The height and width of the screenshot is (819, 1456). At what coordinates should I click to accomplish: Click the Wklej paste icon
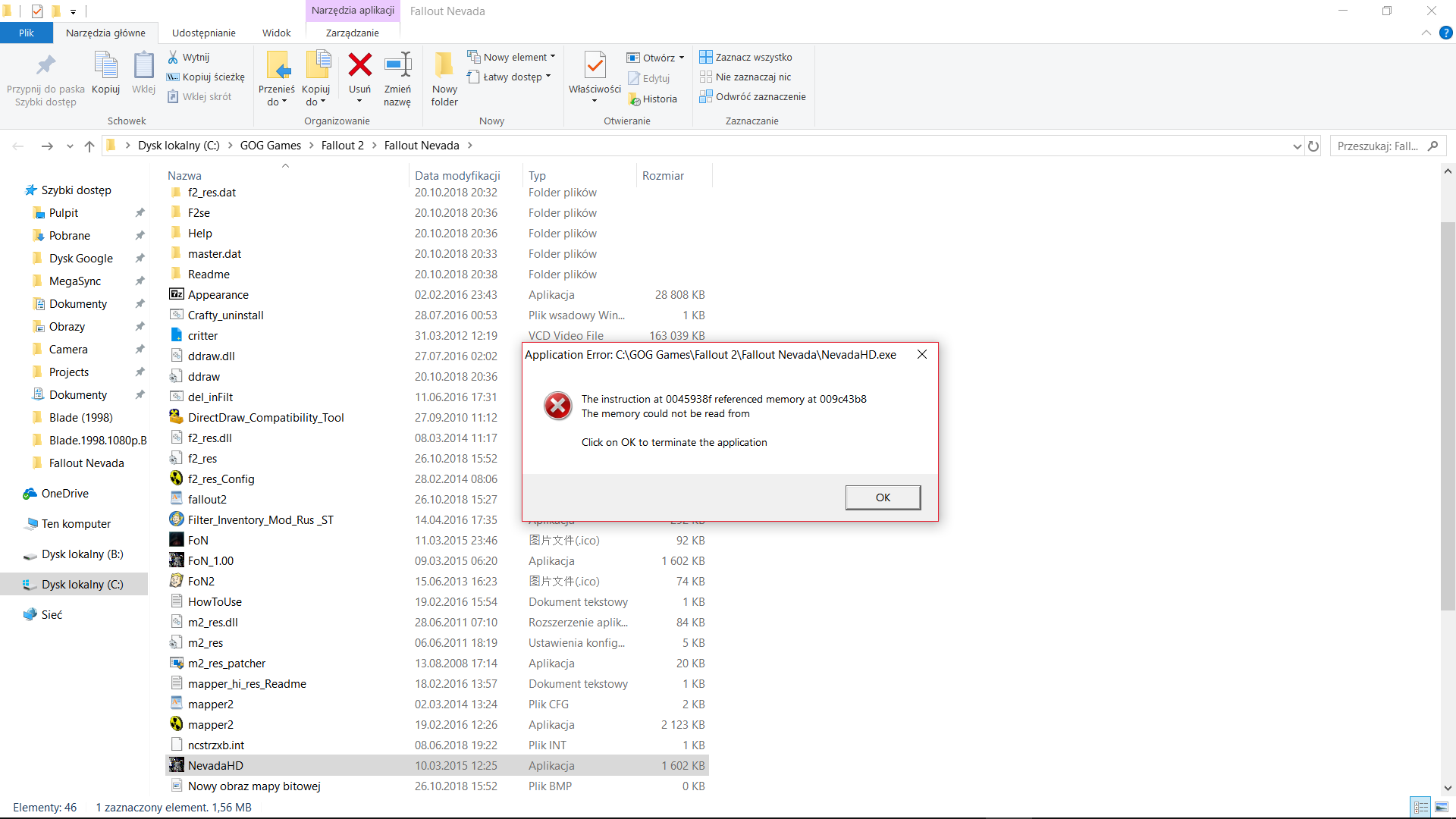coord(143,67)
